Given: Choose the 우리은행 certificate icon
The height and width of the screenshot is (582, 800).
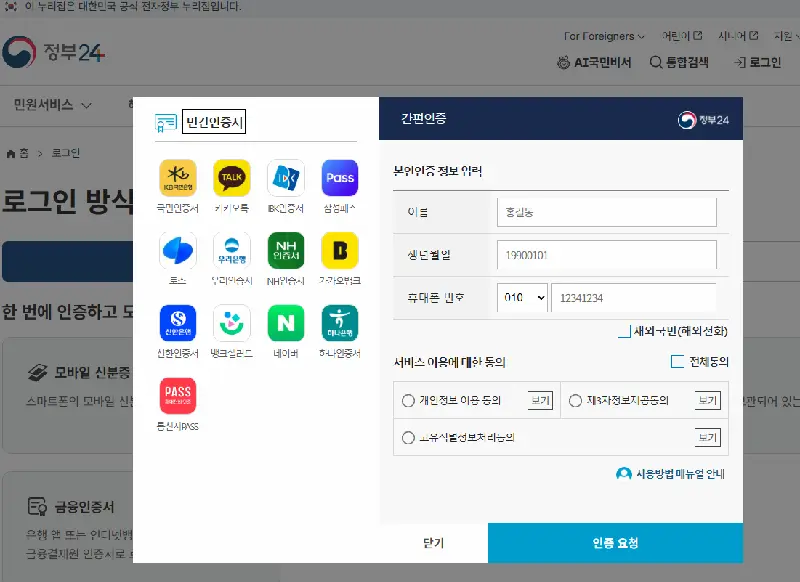Looking at the screenshot, I should click(x=232, y=250).
